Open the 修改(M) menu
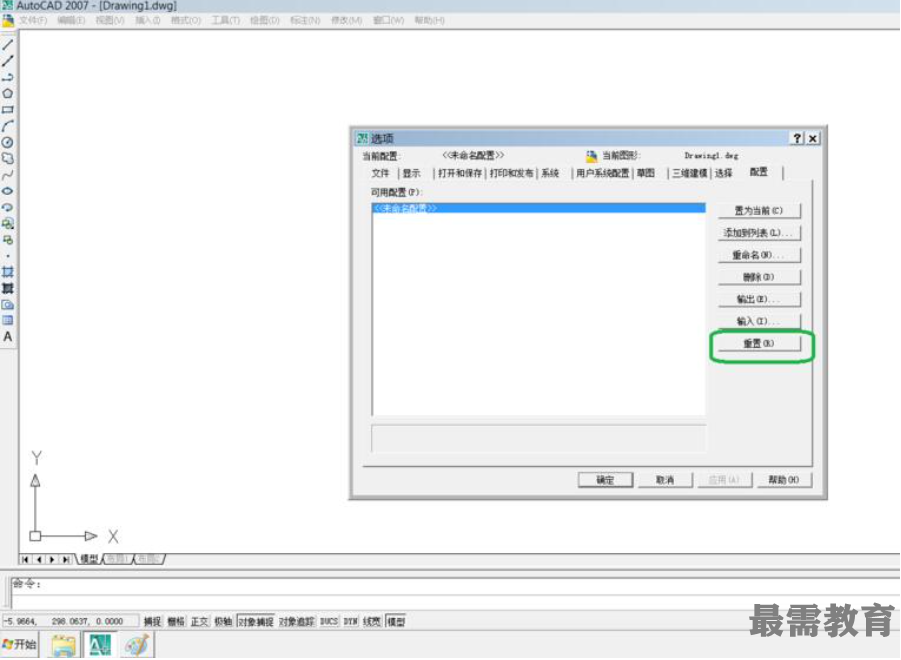Viewport: 901px width, 660px height. tap(346, 20)
